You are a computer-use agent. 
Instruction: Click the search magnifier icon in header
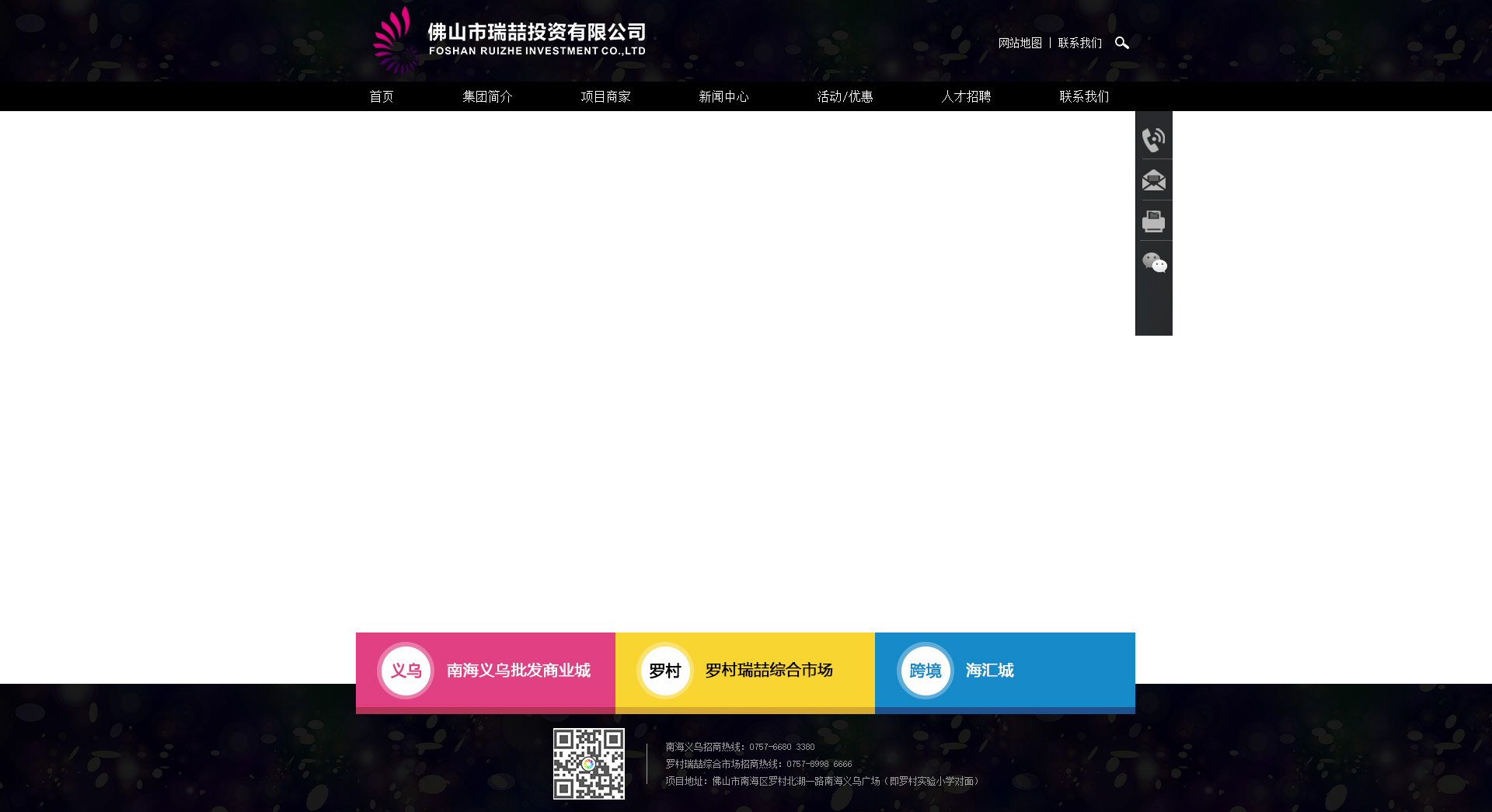pos(1121,43)
